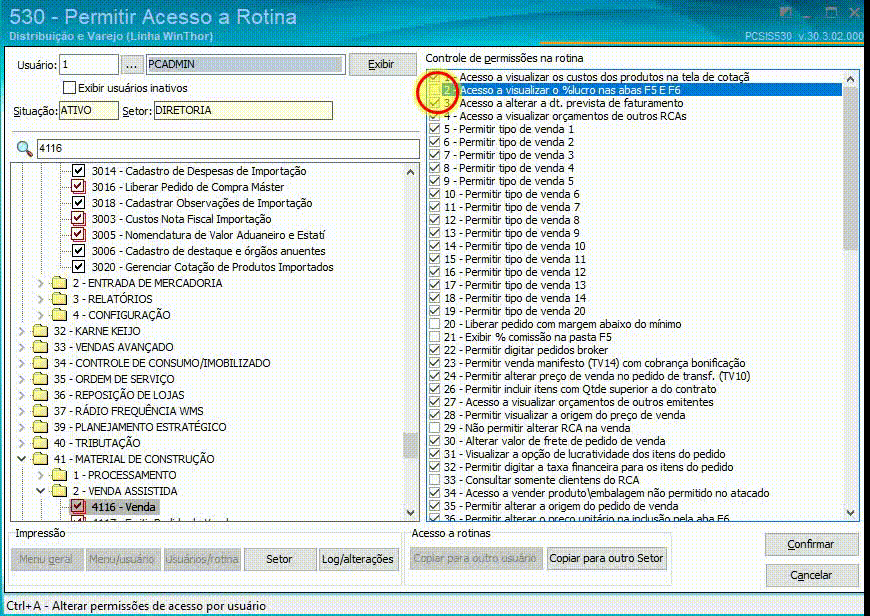Viewport: 870px width, 616px height.
Task: Check permission 29 - Não permitir alterar RCA
Action: (434, 428)
